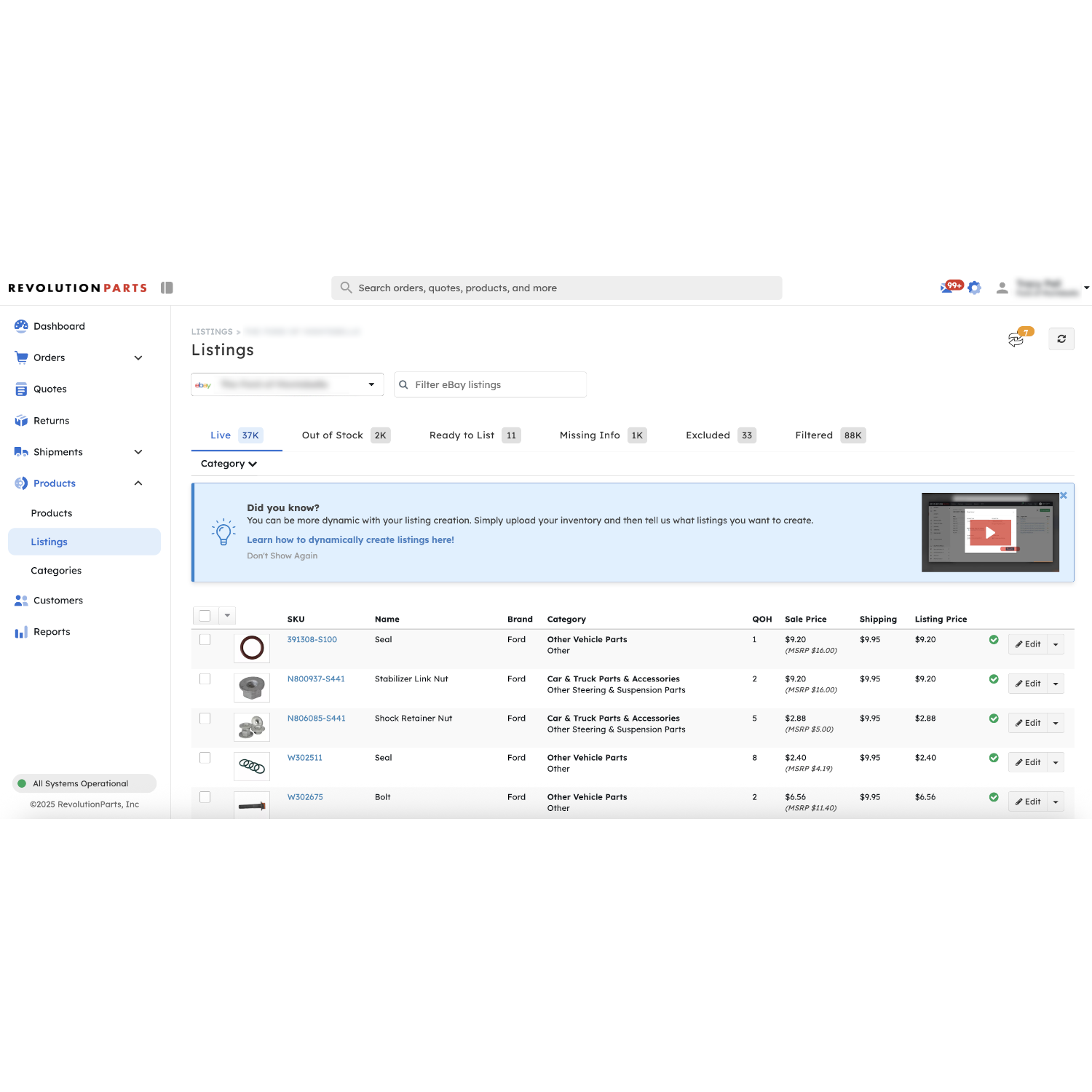Viewport: 1092px width, 1092px height.
Task: Open SKU link W302511
Action: (304, 758)
